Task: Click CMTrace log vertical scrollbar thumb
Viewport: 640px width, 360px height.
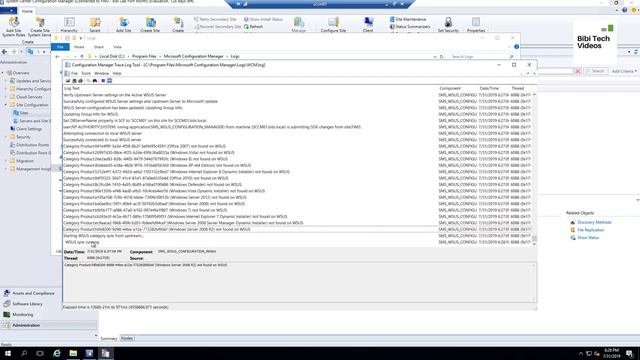Action: pos(534,238)
